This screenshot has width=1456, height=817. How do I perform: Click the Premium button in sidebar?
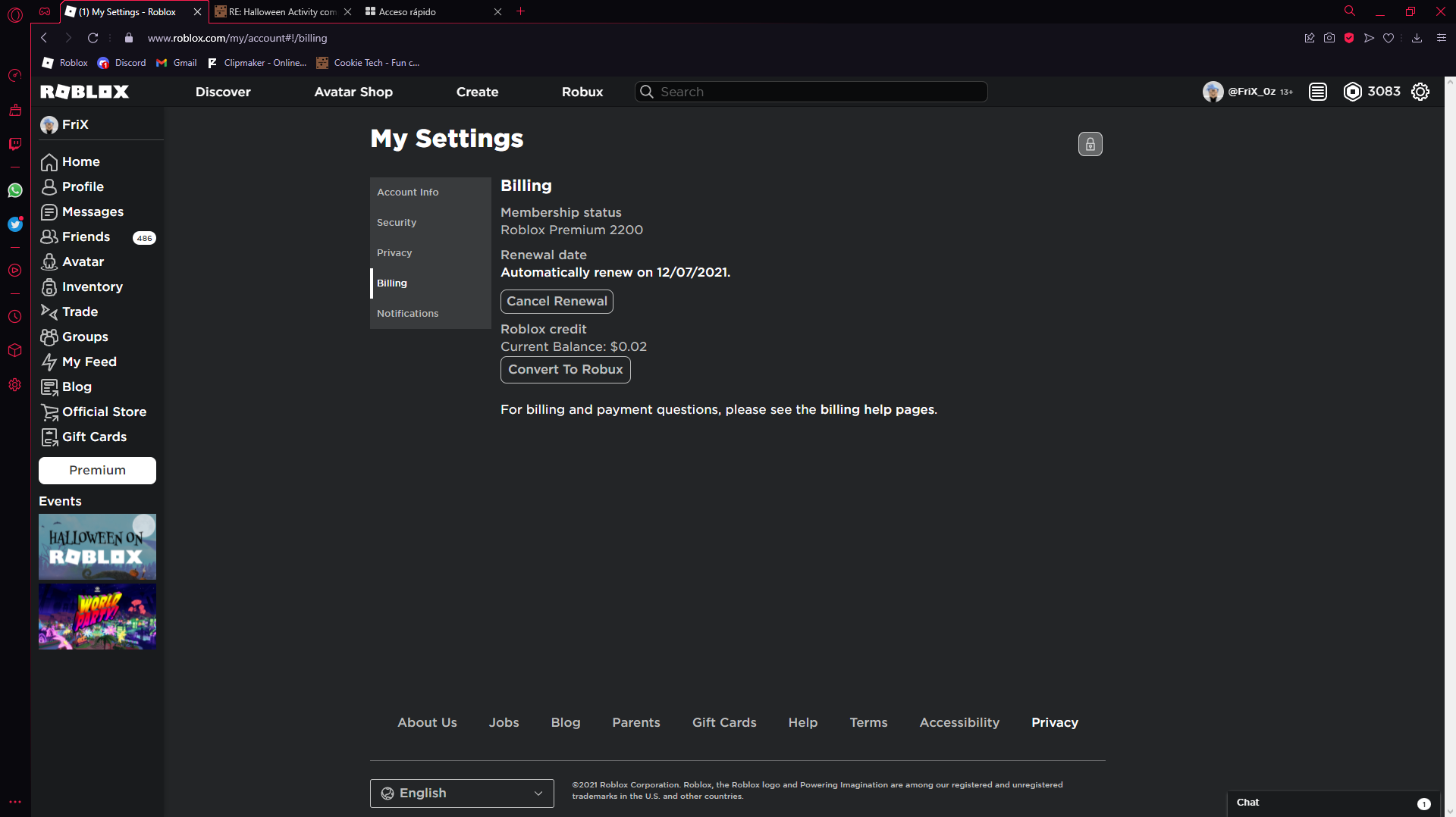coord(97,470)
